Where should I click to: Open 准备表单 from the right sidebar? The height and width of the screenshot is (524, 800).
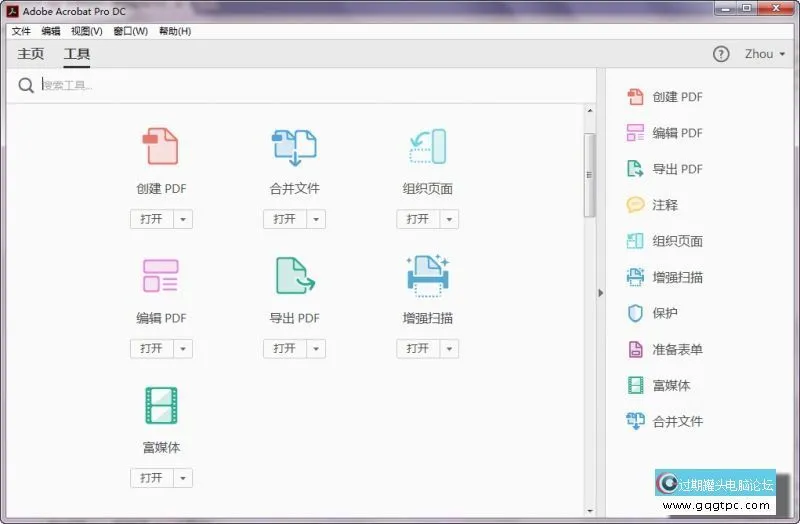(676, 349)
